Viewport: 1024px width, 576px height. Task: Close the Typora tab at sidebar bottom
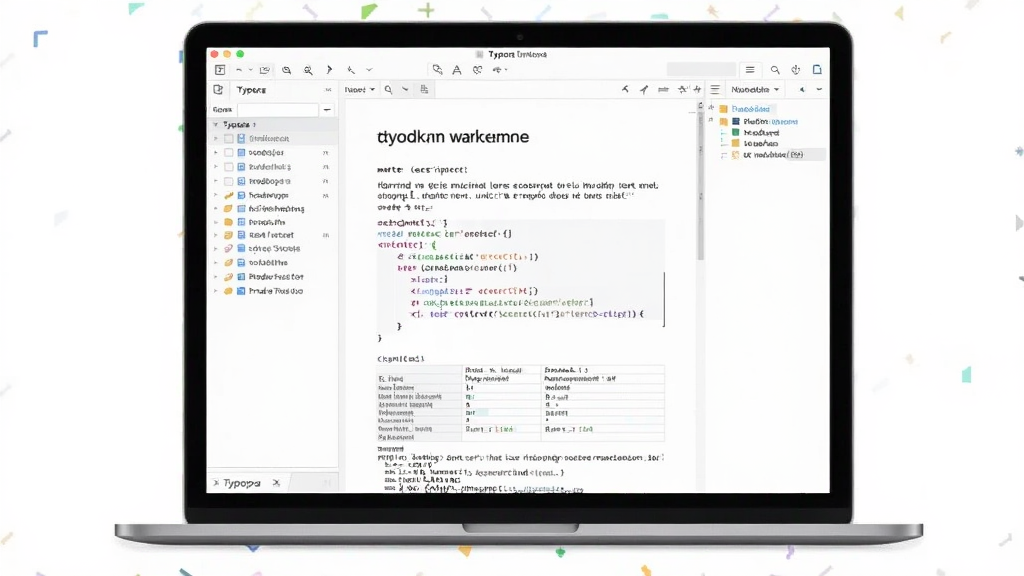coord(276,483)
